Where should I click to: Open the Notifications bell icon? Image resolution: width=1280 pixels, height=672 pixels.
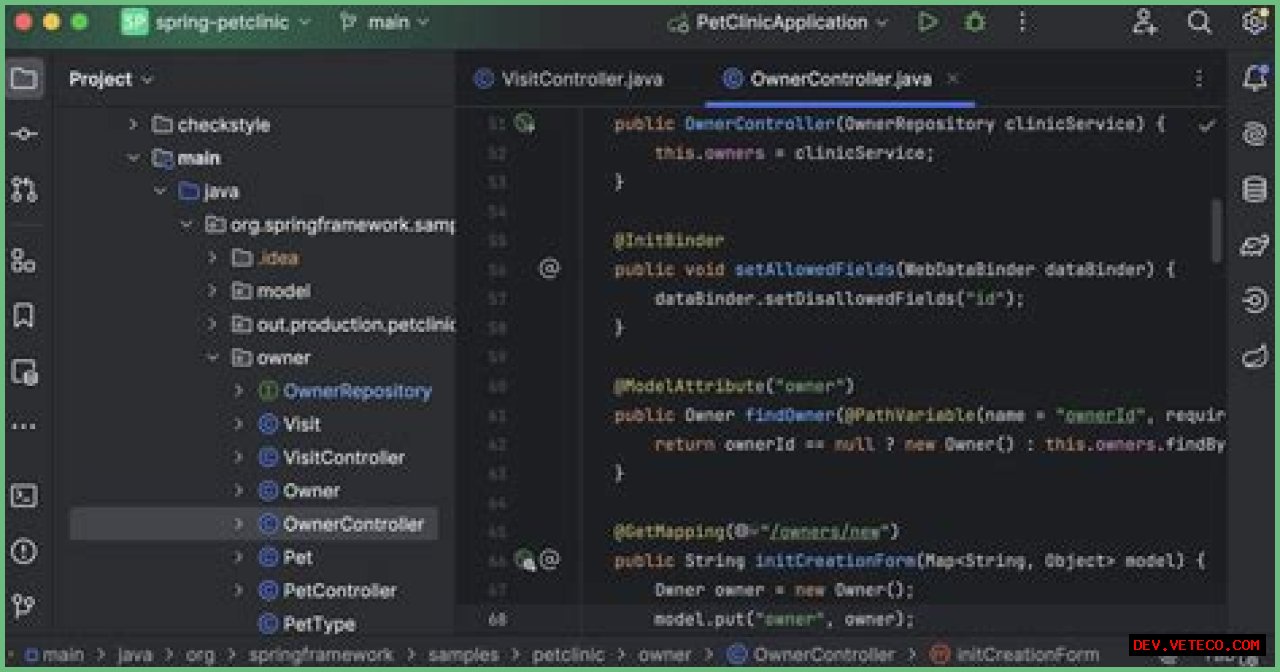click(x=1254, y=78)
